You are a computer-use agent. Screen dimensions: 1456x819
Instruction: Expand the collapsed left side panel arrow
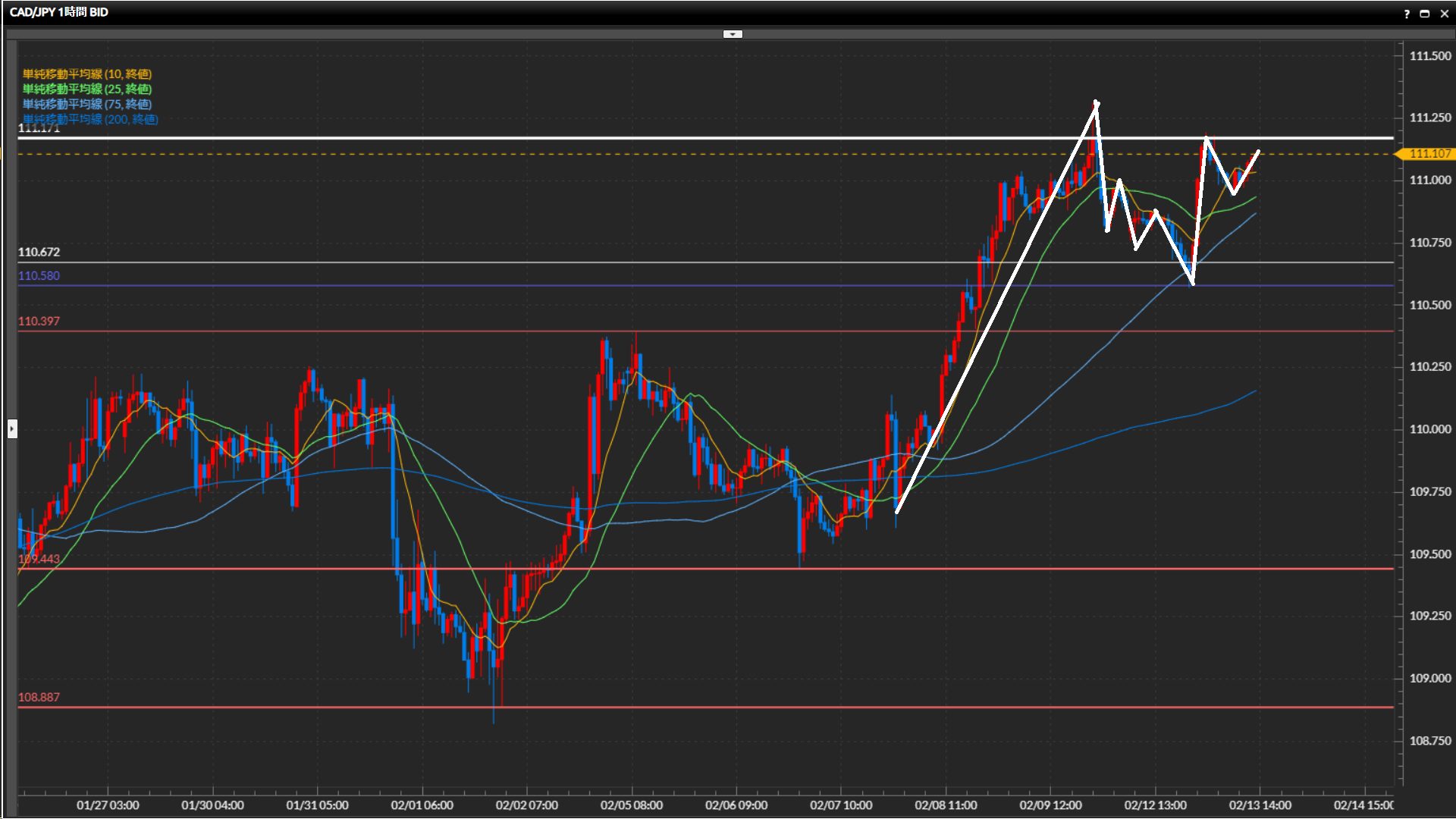12,429
